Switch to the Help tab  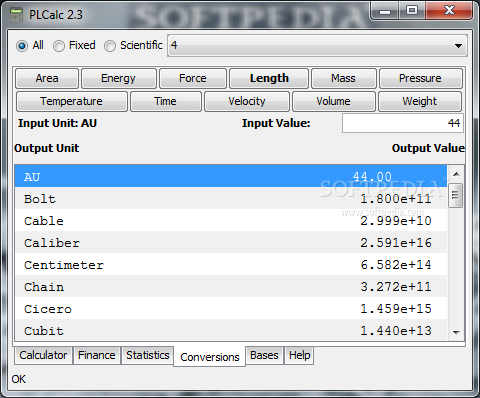coord(299,355)
